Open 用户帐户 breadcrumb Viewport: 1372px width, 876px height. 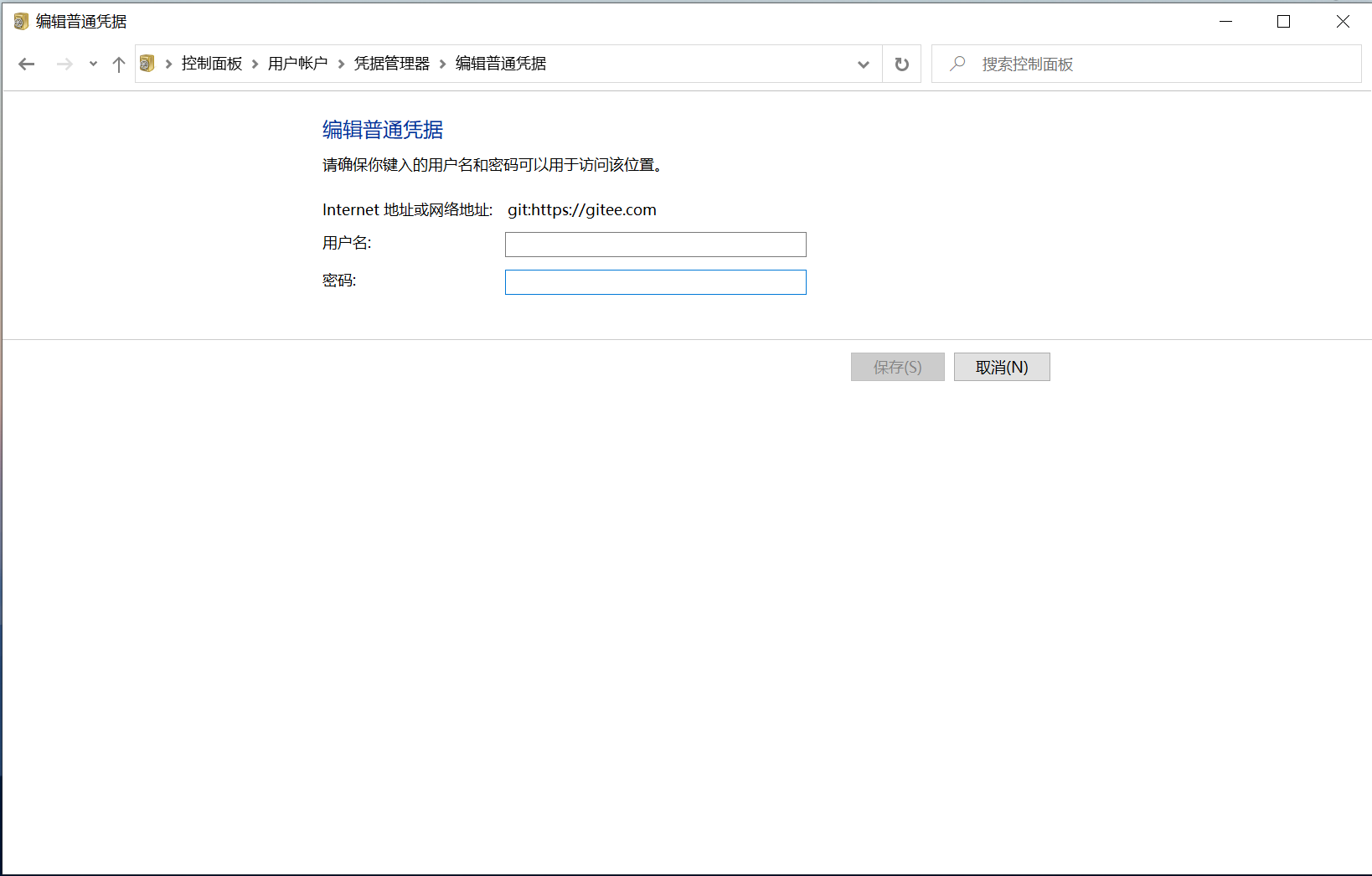[x=298, y=64]
